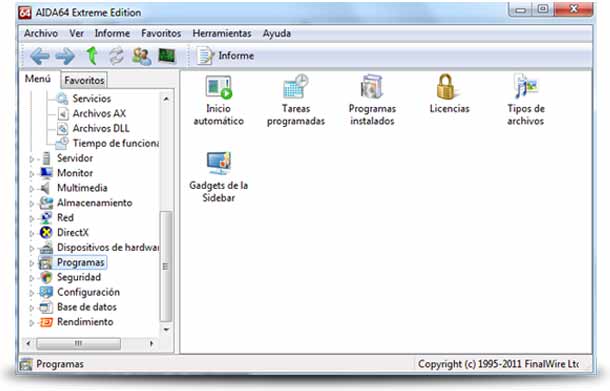Select Dispositivos de hardware node

coord(108,247)
